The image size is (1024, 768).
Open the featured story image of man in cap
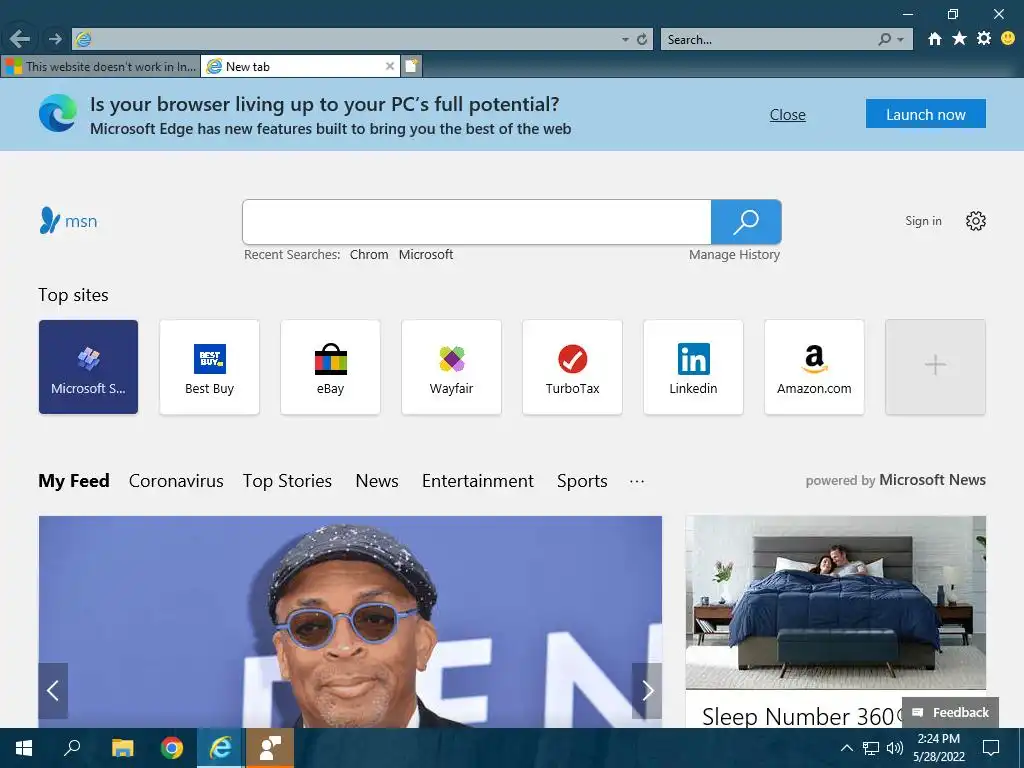click(x=350, y=621)
